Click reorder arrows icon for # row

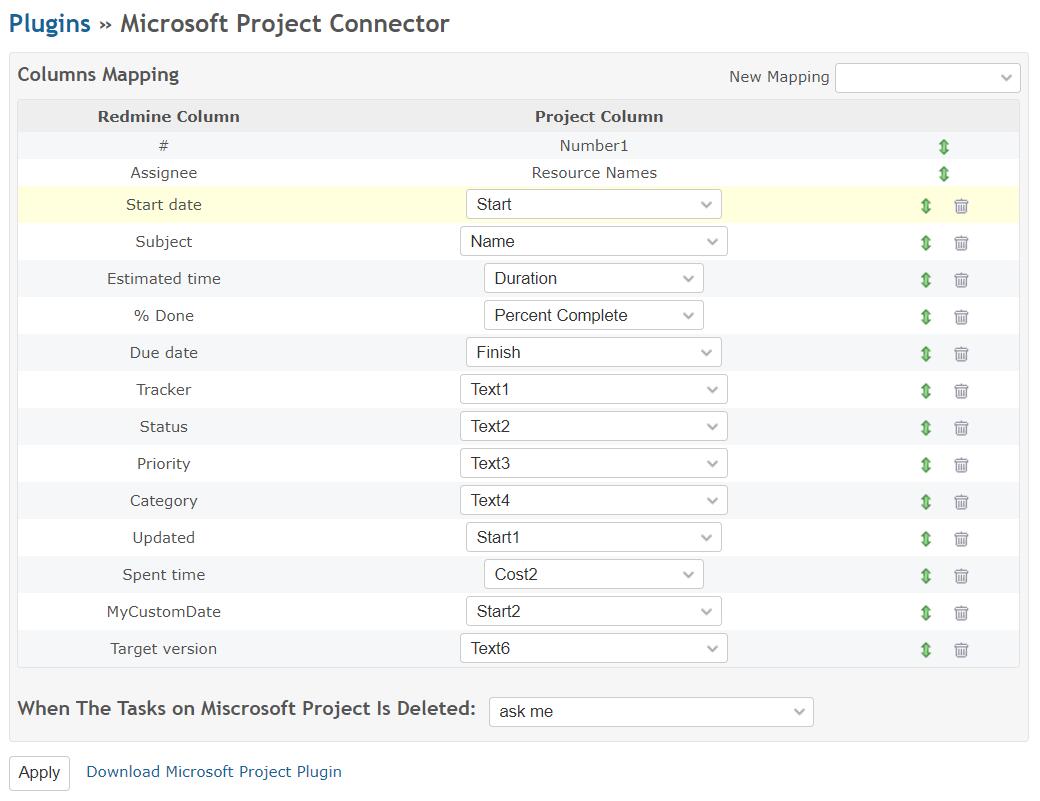(x=944, y=147)
